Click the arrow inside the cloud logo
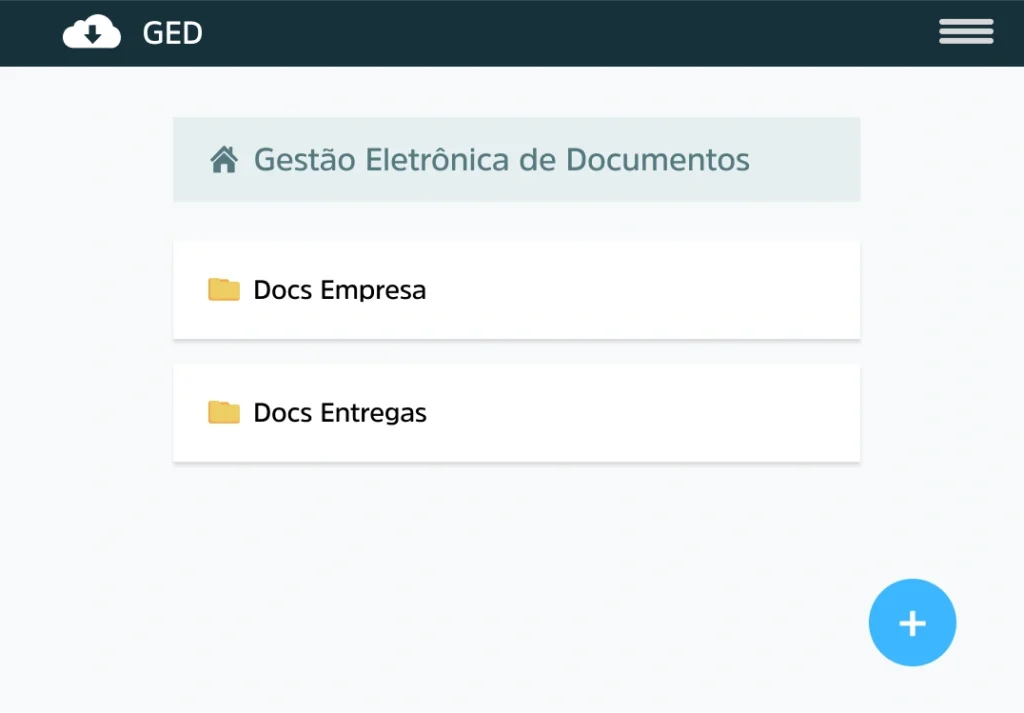The width and height of the screenshot is (1024, 713). [x=92, y=36]
